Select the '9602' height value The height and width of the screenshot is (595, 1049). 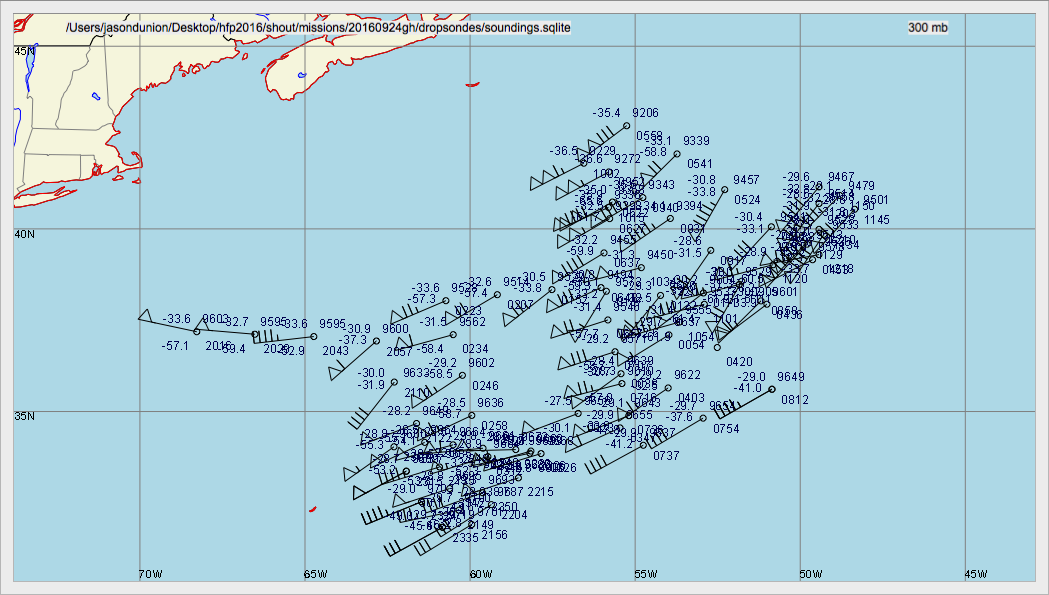point(482,363)
